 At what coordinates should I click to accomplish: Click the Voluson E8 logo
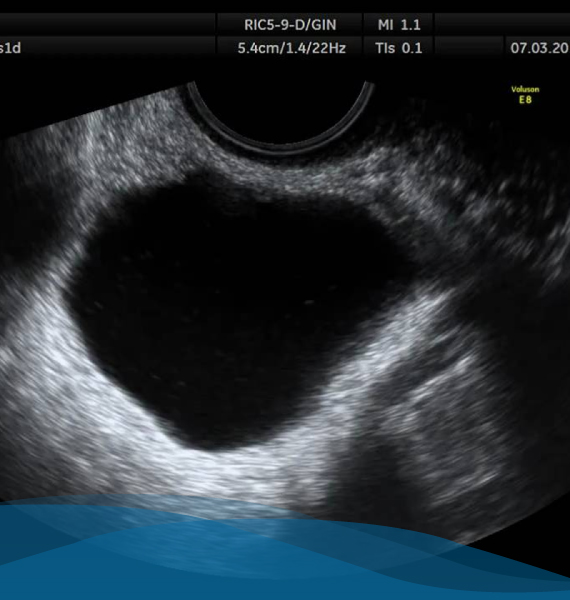coord(525,95)
